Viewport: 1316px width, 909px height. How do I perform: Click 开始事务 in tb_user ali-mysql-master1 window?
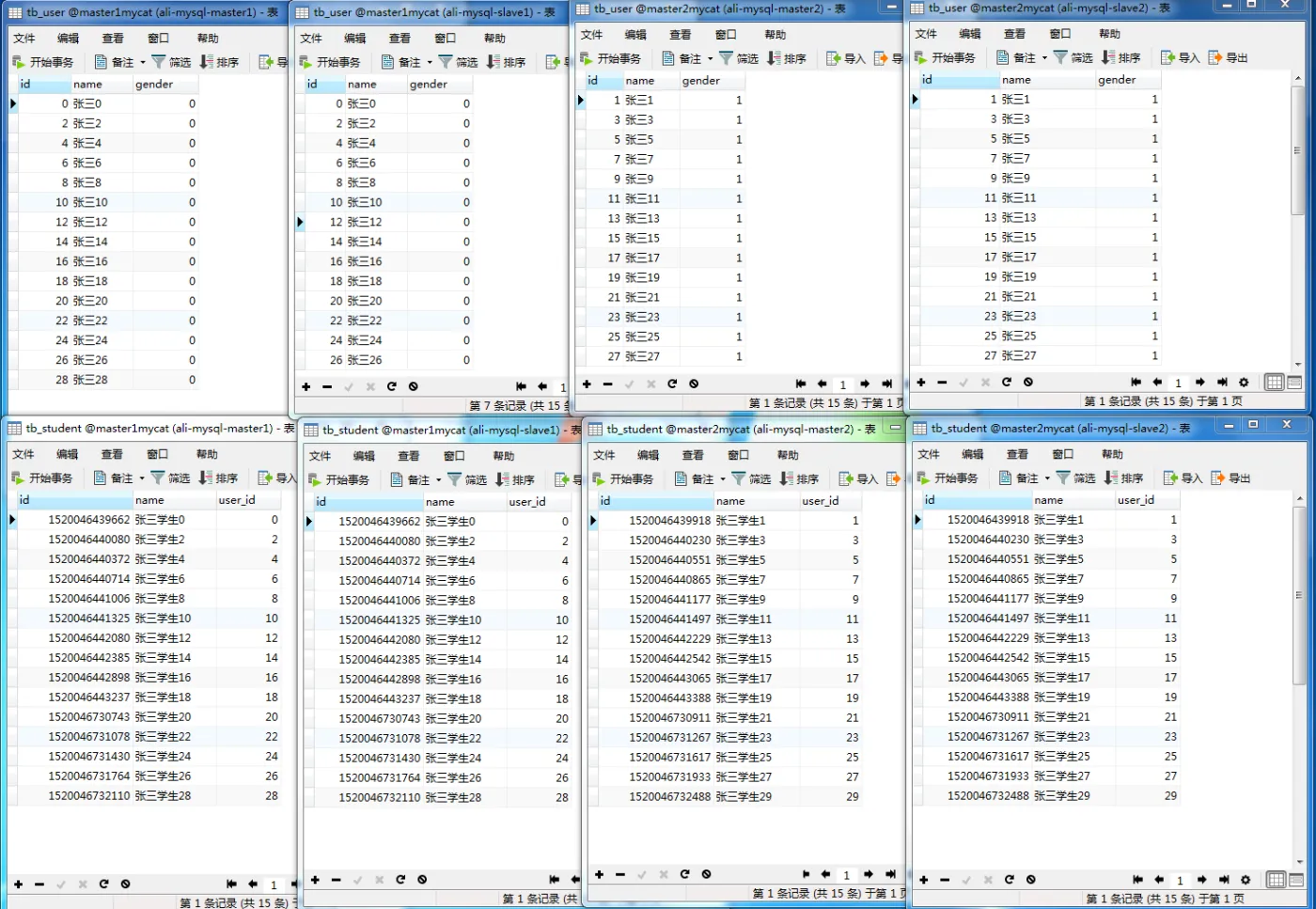tap(42, 62)
